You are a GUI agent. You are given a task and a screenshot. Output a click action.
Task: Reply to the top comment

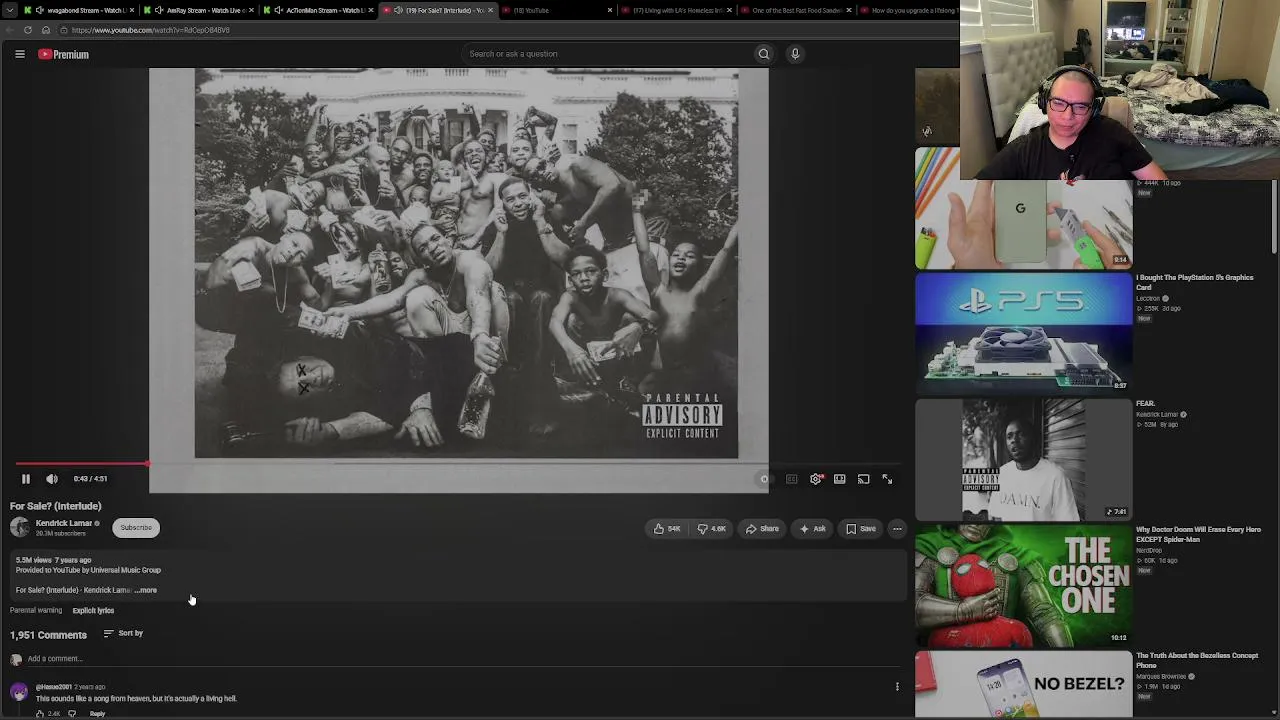(97, 714)
